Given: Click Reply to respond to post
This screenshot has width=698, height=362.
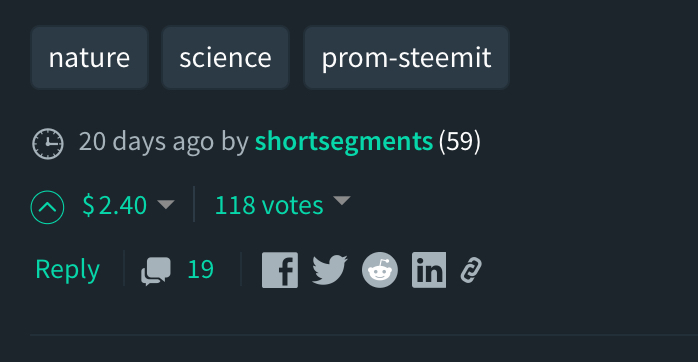Looking at the screenshot, I should [68, 270].
